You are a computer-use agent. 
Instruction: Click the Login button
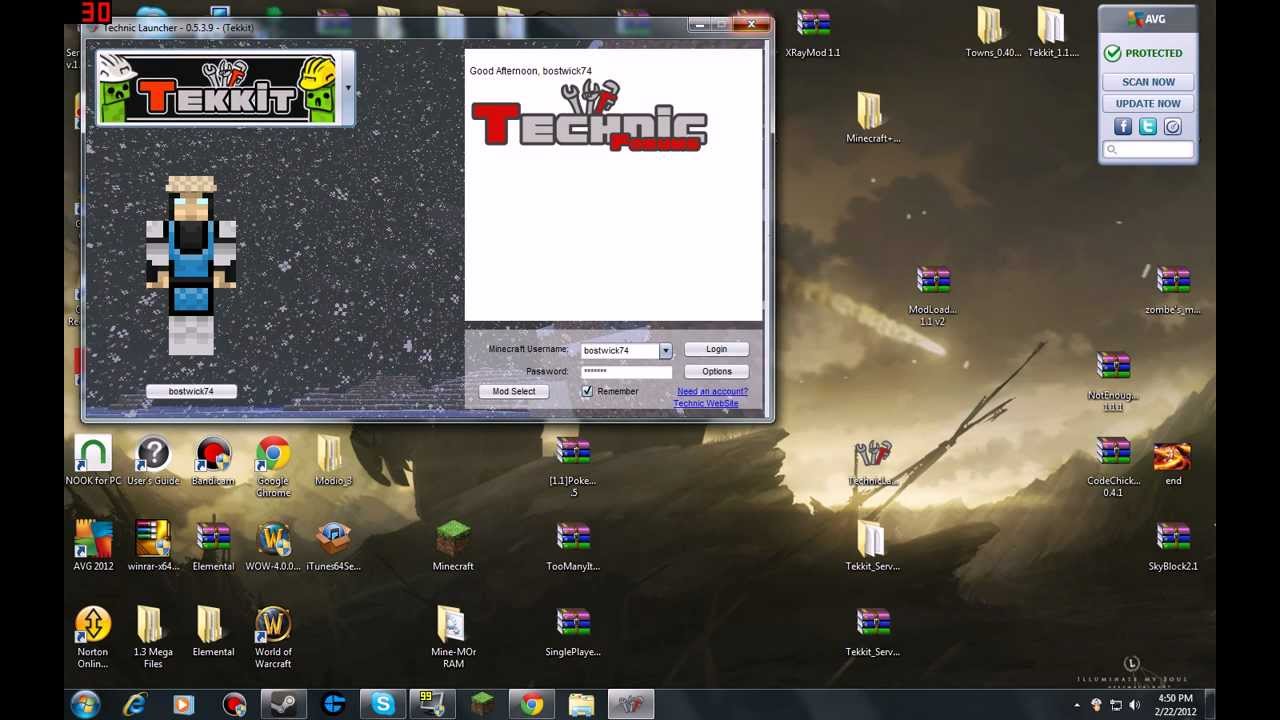(x=716, y=349)
